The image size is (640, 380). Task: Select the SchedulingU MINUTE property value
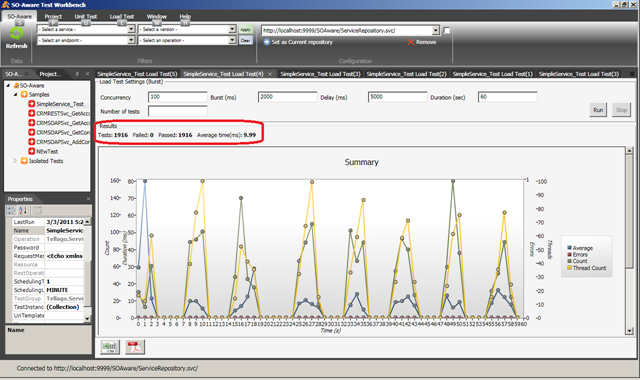(64, 290)
